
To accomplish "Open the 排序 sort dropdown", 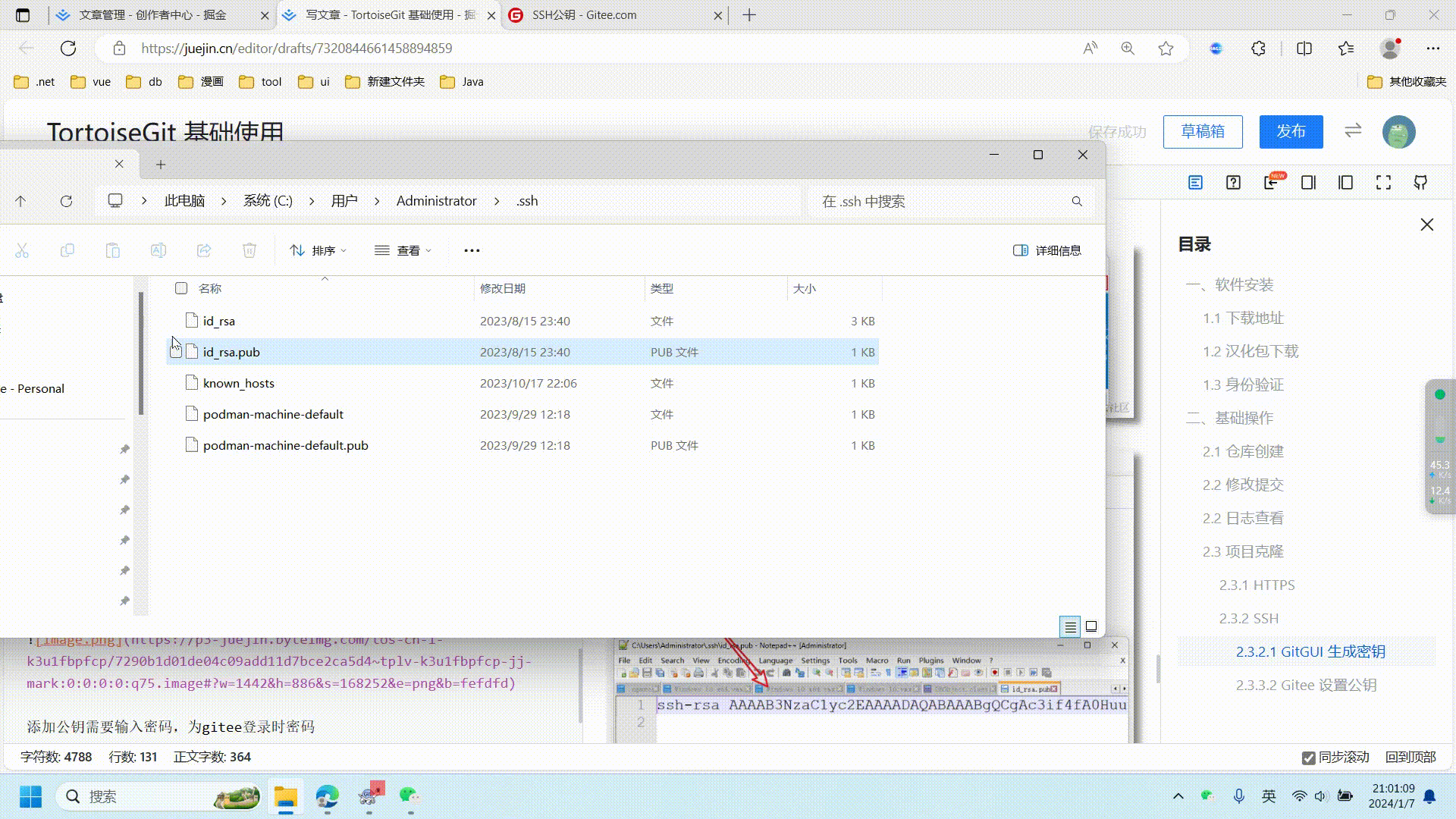I will 318,250.
